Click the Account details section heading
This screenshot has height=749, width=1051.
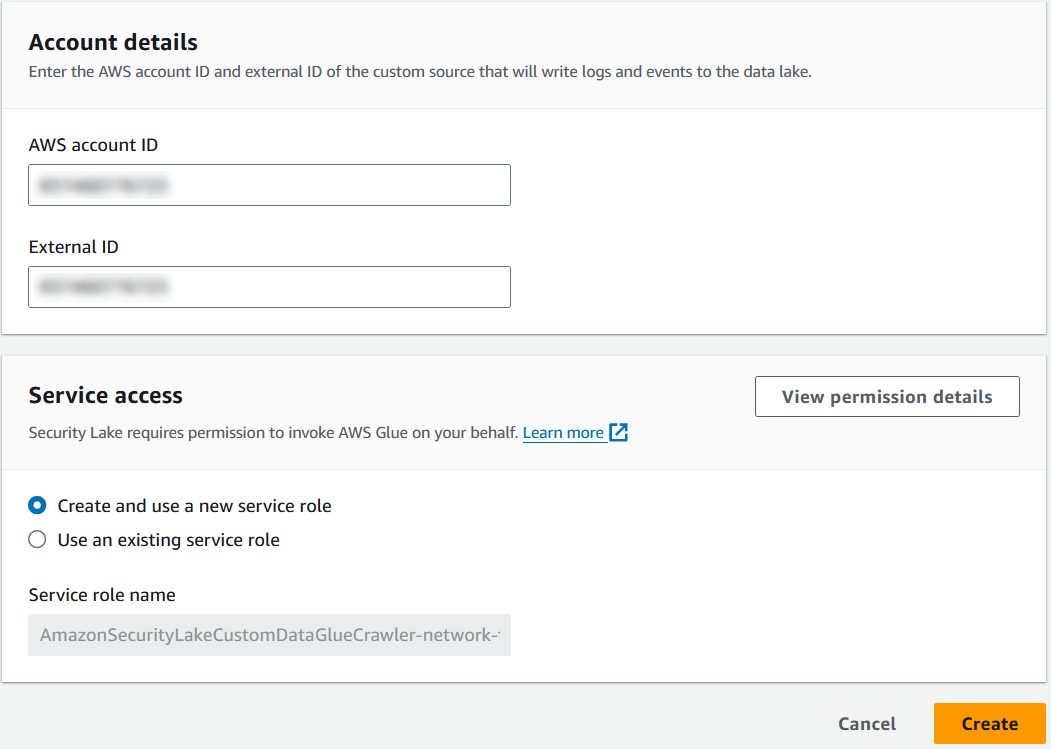pyautogui.click(x=113, y=42)
